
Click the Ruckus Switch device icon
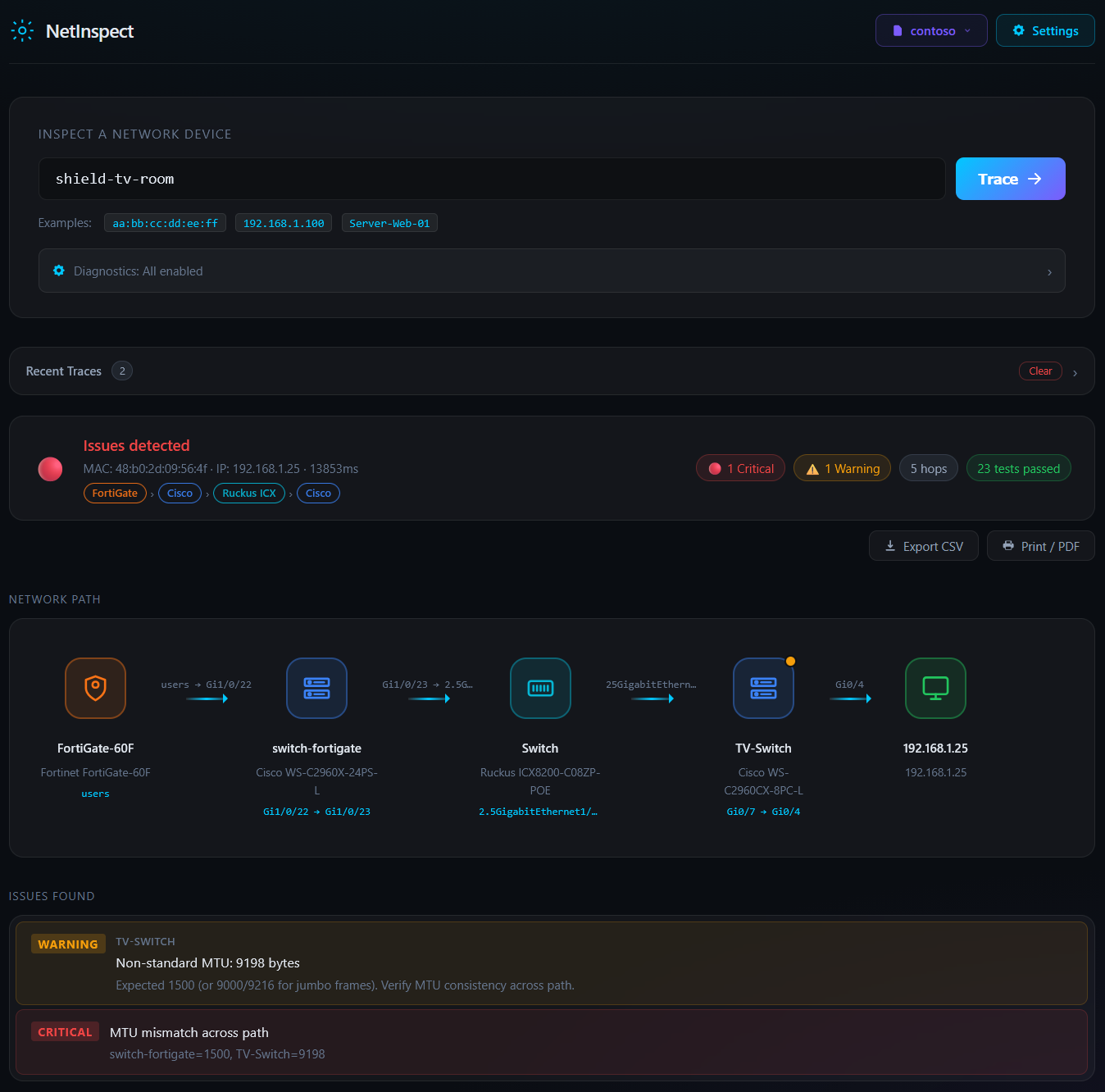tap(540, 688)
